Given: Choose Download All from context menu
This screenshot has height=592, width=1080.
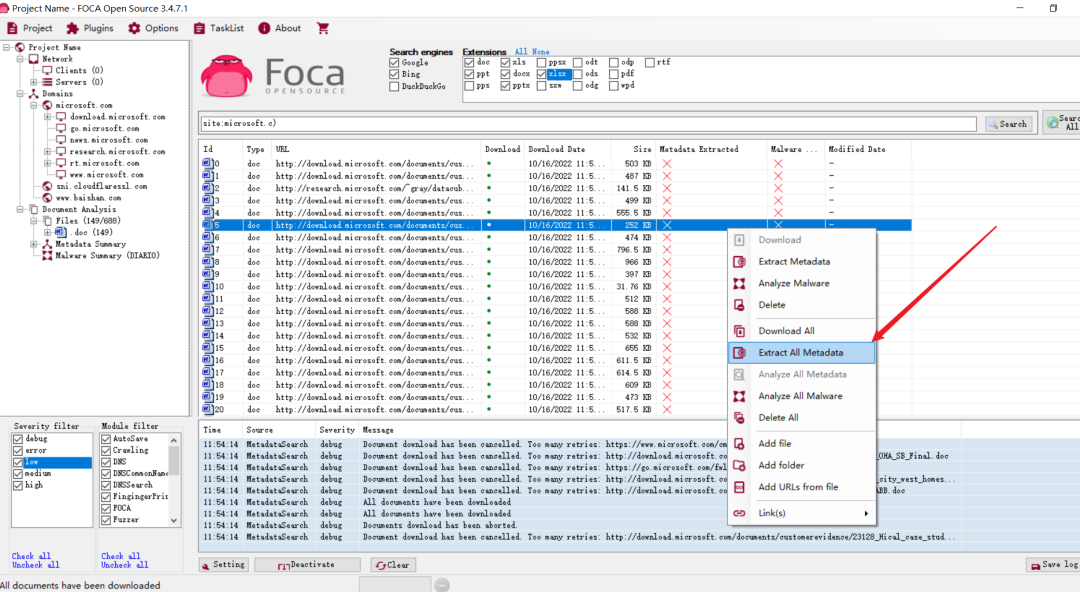Looking at the screenshot, I should pyautogui.click(x=801, y=331).
